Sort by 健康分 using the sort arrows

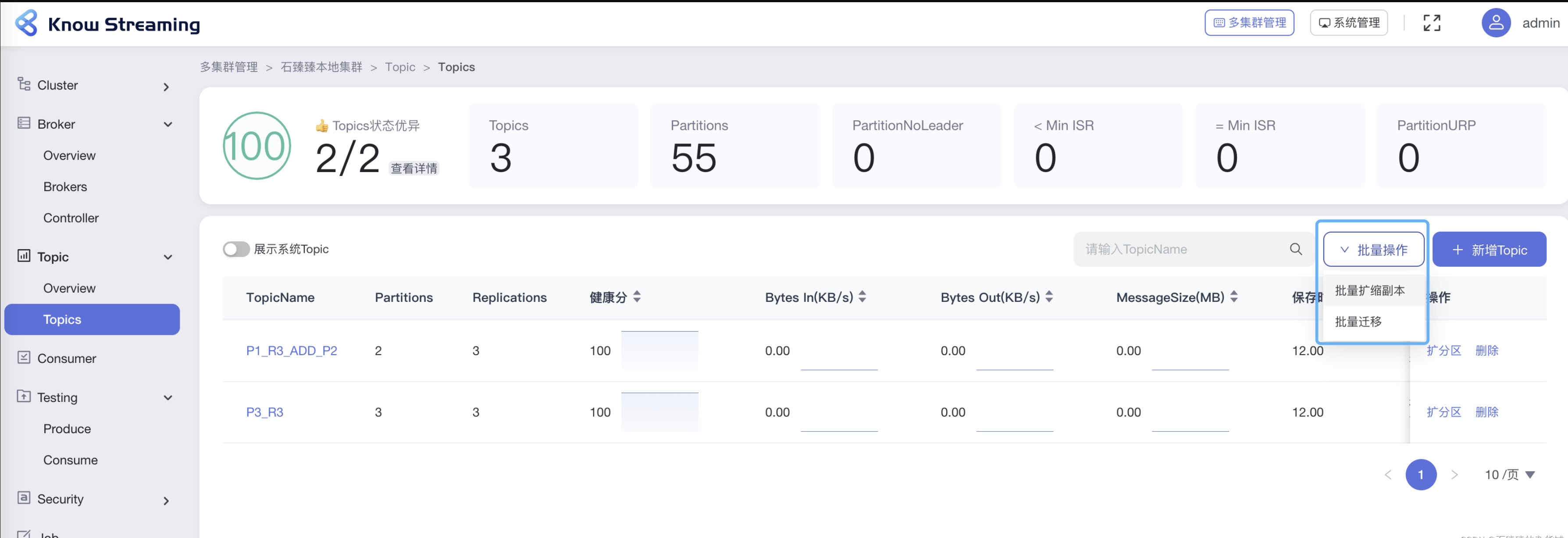(637, 297)
